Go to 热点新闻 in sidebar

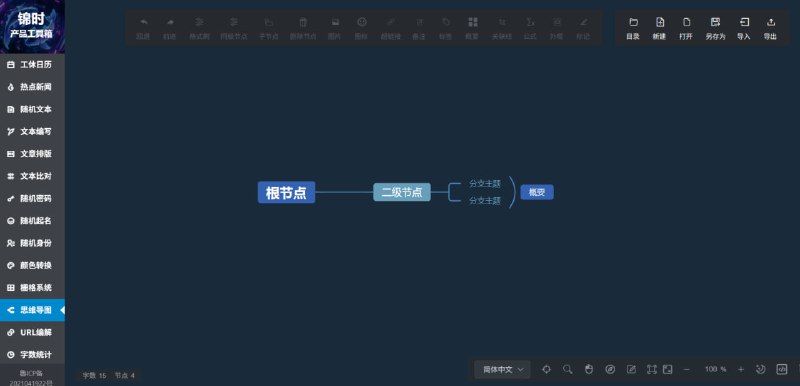(33, 87)
